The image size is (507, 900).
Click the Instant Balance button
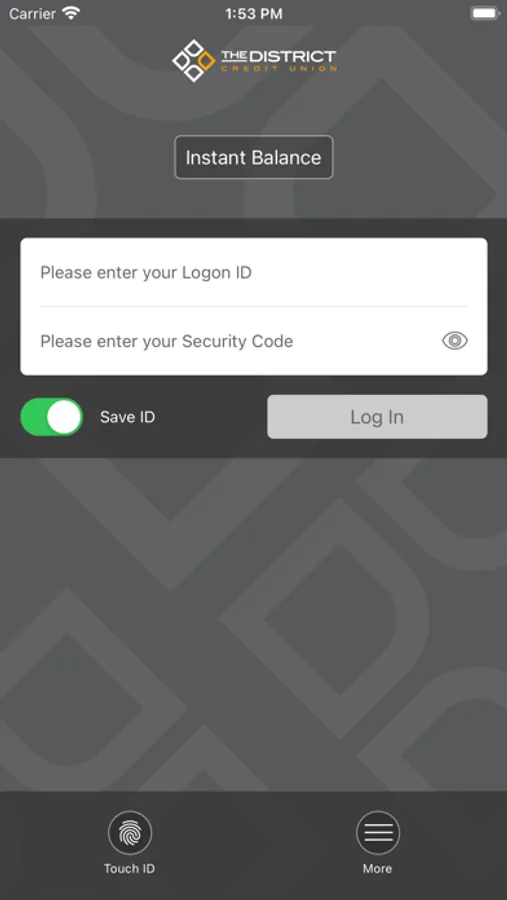pyautogui.click(x=254, y=157)
